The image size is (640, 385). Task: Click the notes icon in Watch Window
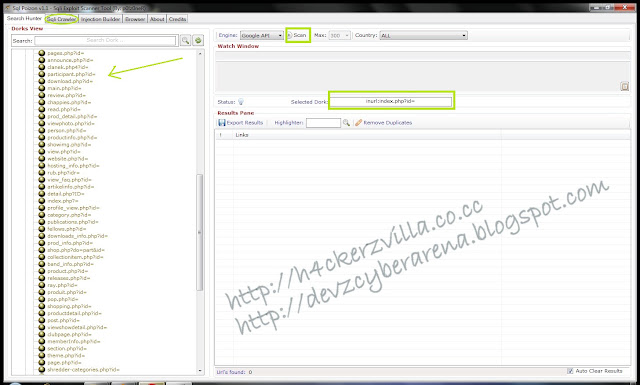[x=624, y=86]
